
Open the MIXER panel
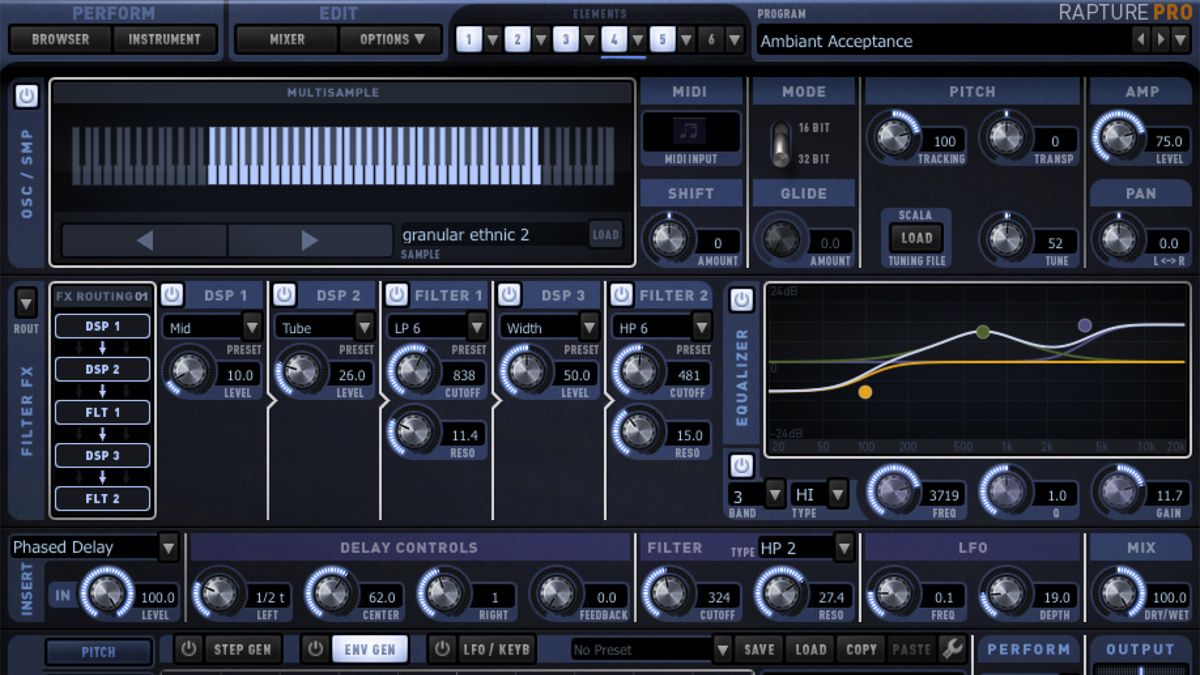(285, 40)
